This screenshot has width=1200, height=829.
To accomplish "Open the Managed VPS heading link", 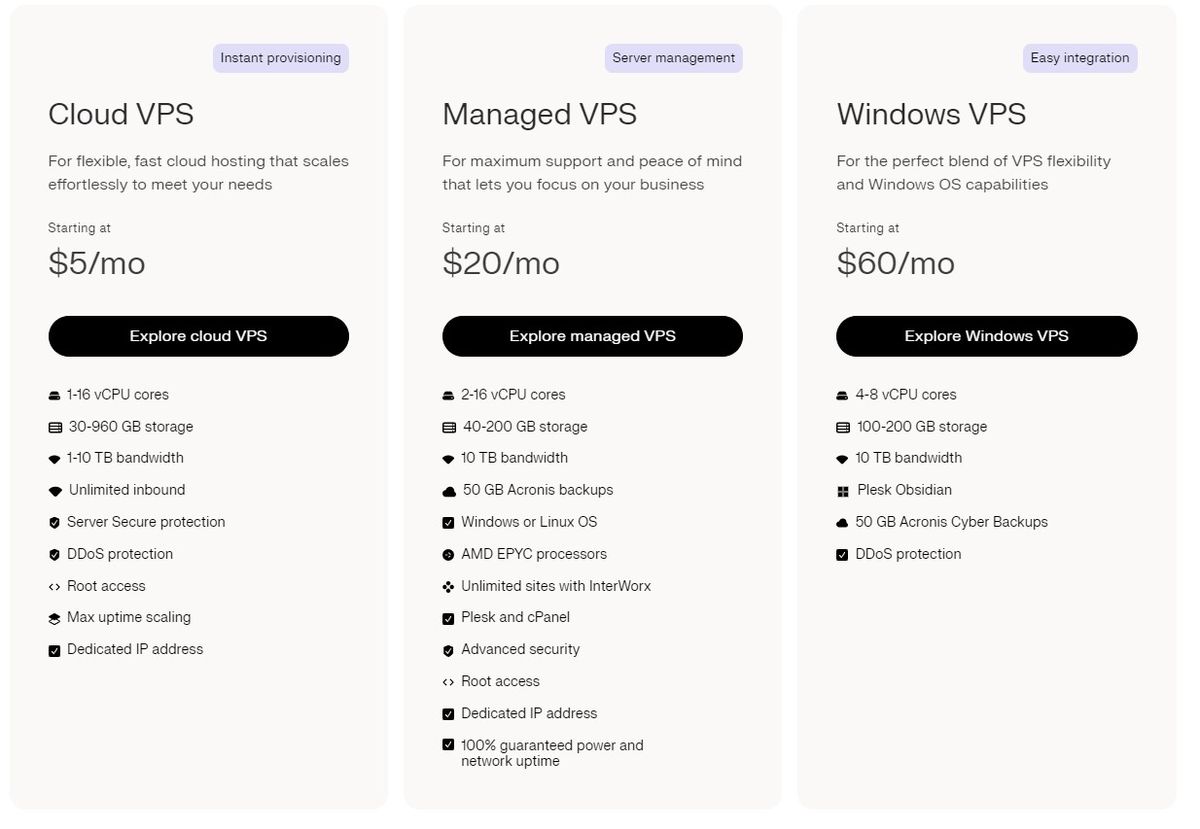I will (539, 114).
